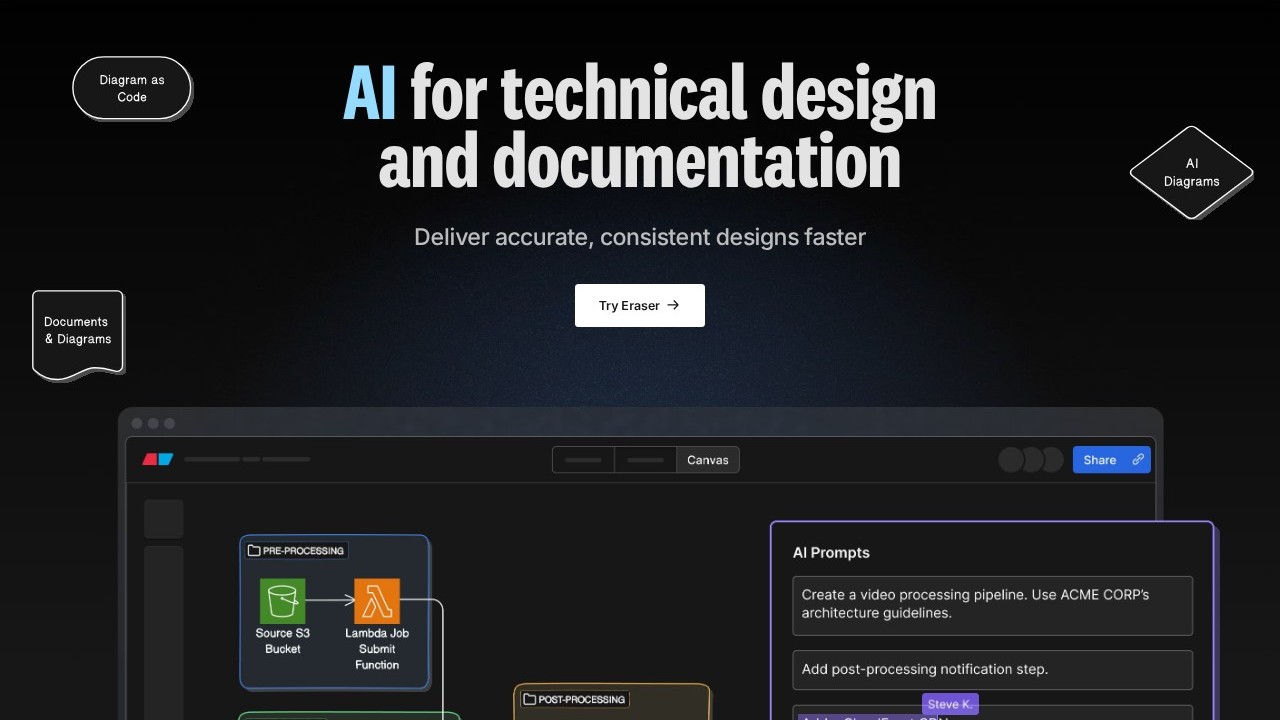Select the first tab left of Canvas
Image resolution: width=1280 pixels, height=720 pixels.
click(583, 460)
